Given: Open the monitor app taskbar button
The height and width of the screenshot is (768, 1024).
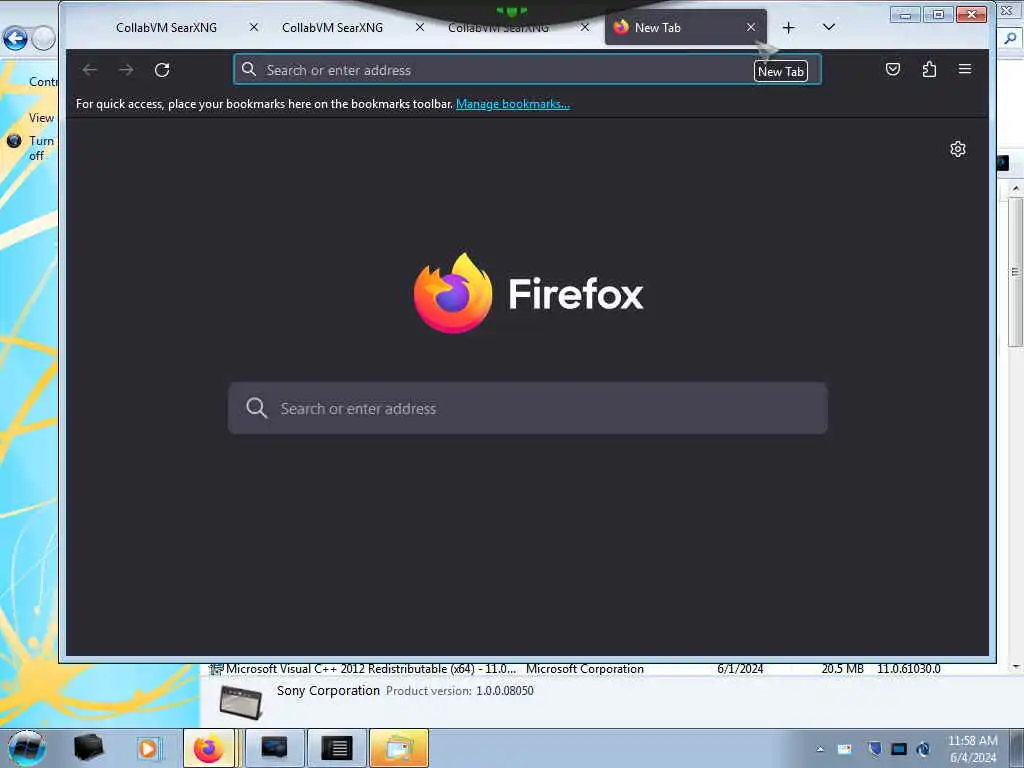Looking at the screenshot, I should tap(274, 748).
